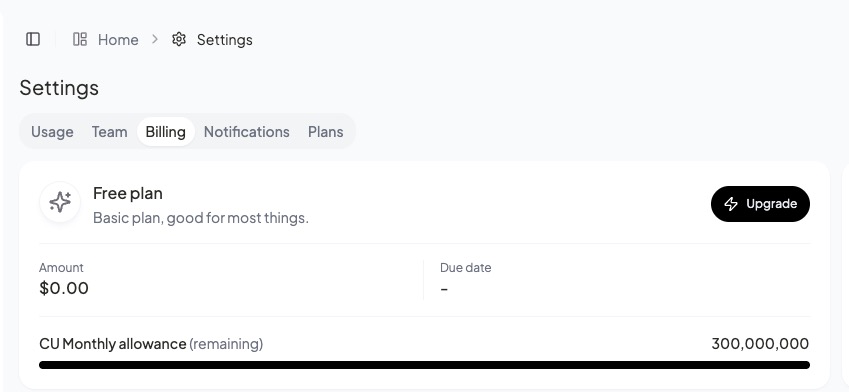Click the lightning bolt icon on Upgrade

pyautogui.click(x=731, y=204)
